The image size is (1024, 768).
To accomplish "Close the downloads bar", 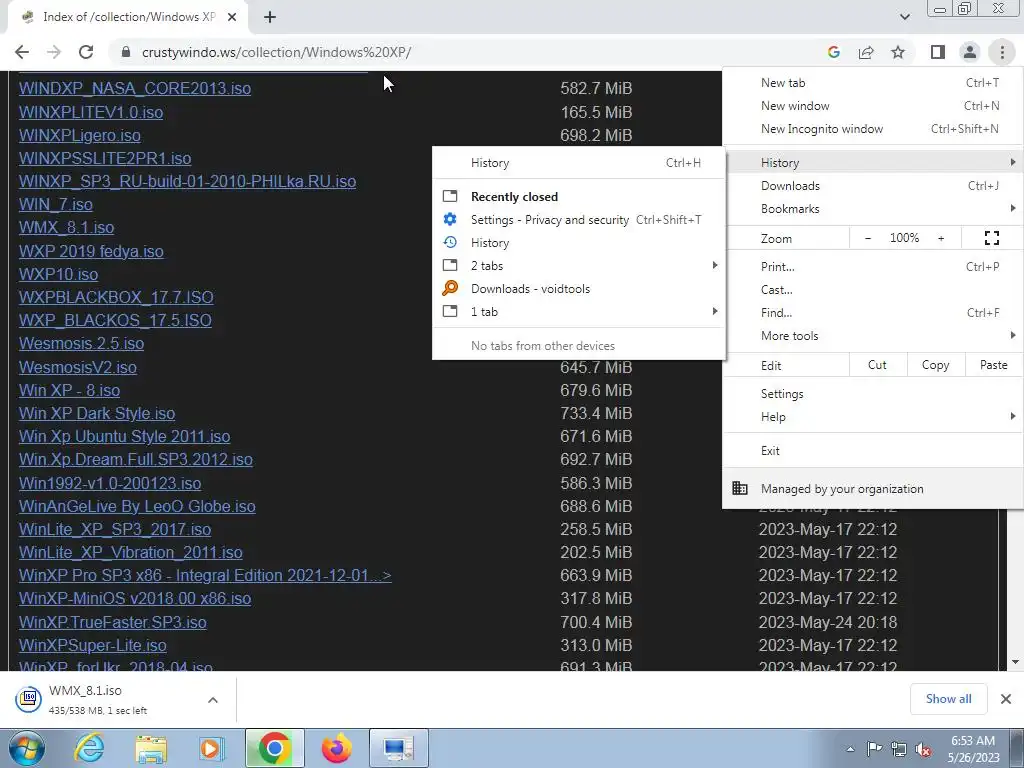I will tap(1006, 699).
